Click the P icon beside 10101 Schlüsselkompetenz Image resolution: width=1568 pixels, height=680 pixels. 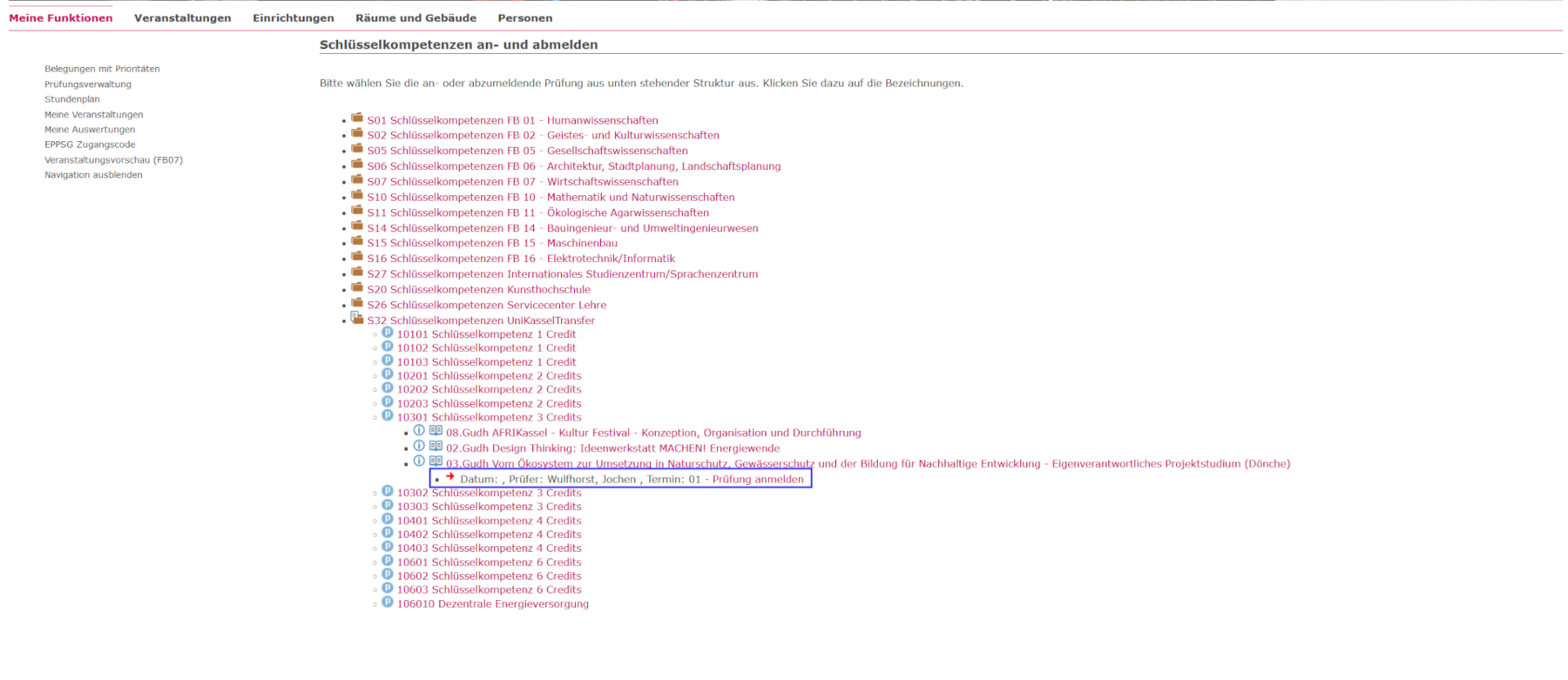pos(388,333)
